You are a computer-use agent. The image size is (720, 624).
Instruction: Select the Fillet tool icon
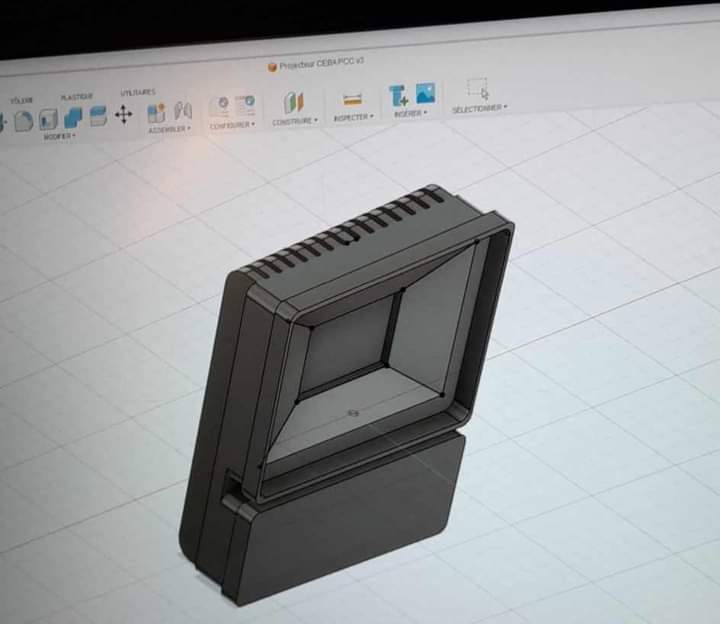pos(24,121)
